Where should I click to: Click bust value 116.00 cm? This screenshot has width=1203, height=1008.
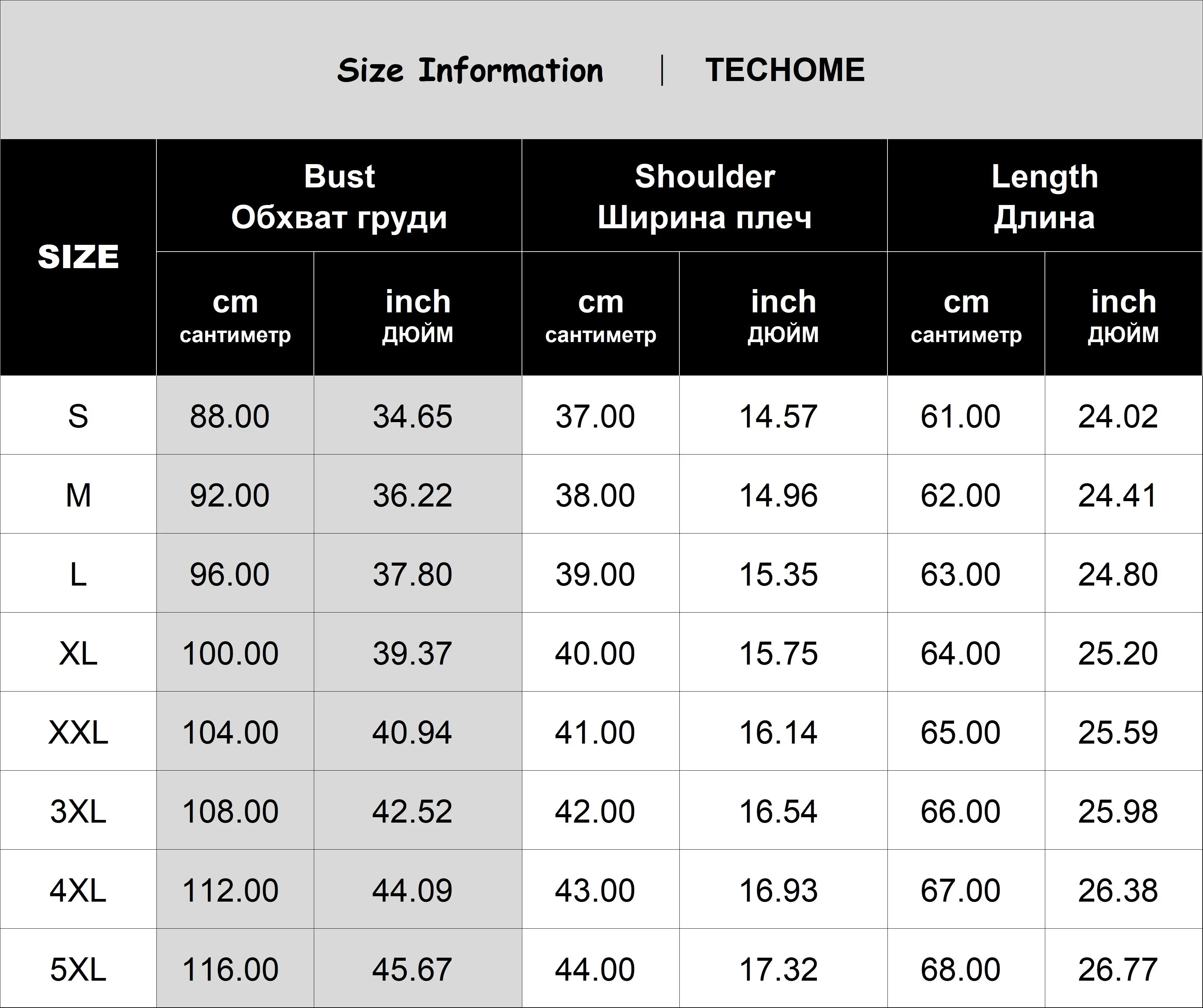click(230, 970)
